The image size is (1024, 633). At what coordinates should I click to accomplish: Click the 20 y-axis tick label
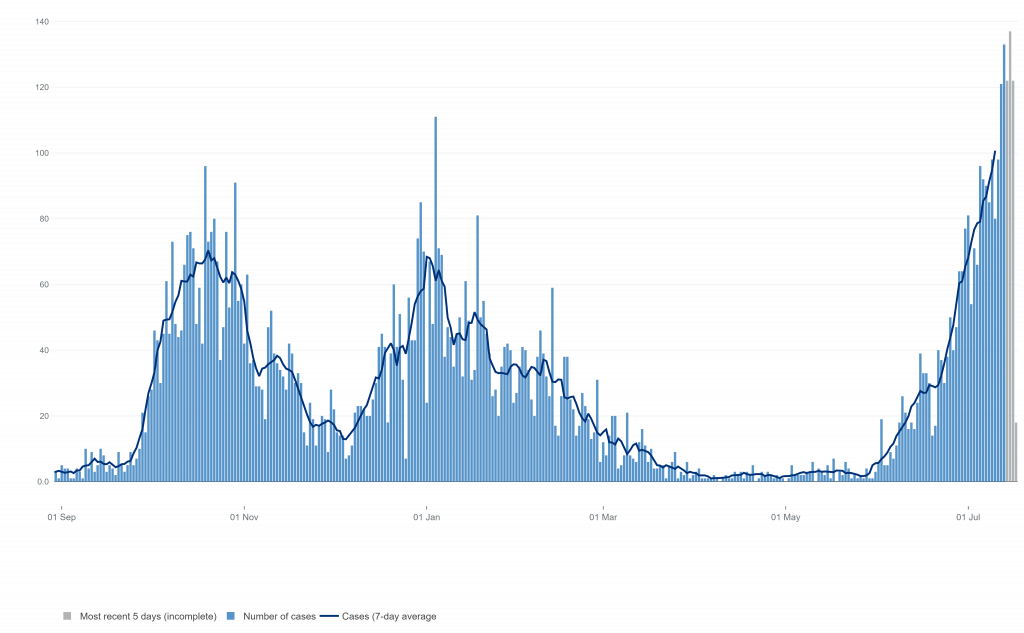coord(44,416)
